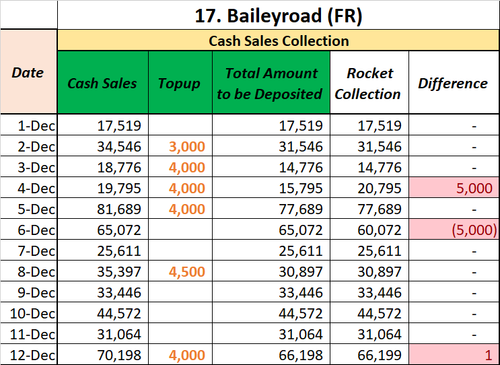Click the 'Rocket Collection' column header
The width and height of the screenshot is (500, 365).
coord(369,82)
